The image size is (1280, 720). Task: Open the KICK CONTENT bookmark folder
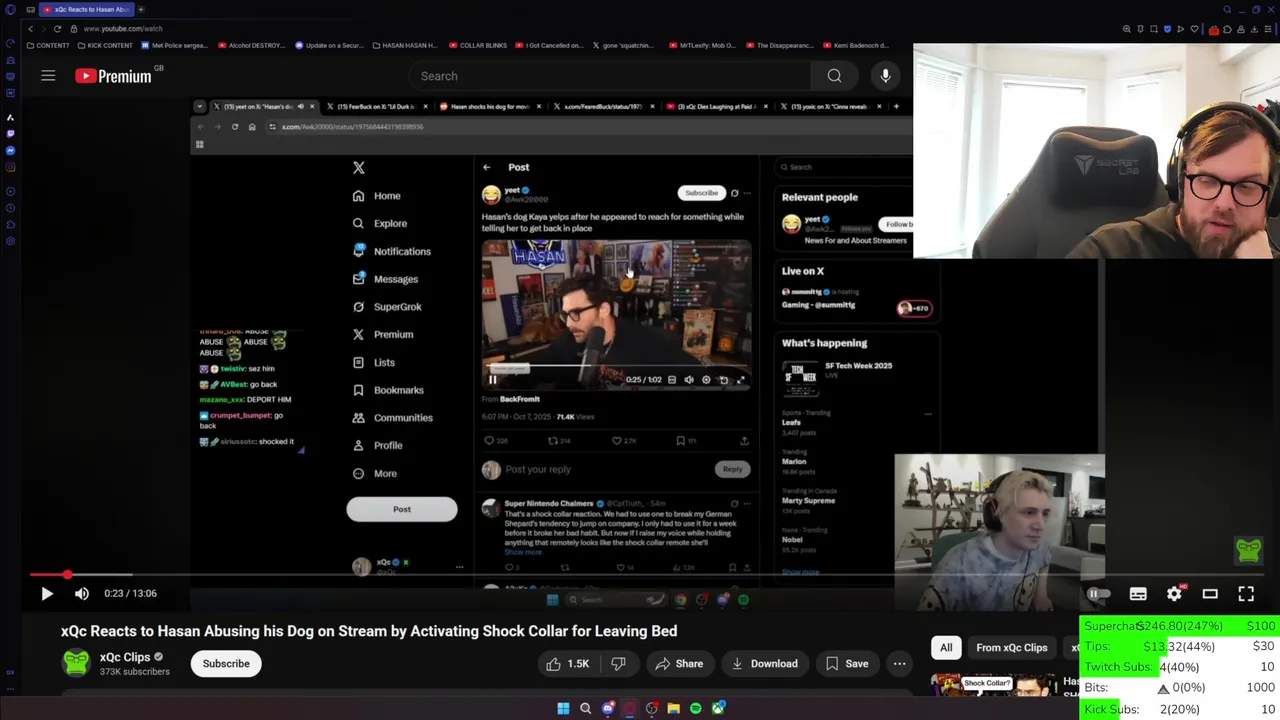click(x=105, y=45)
